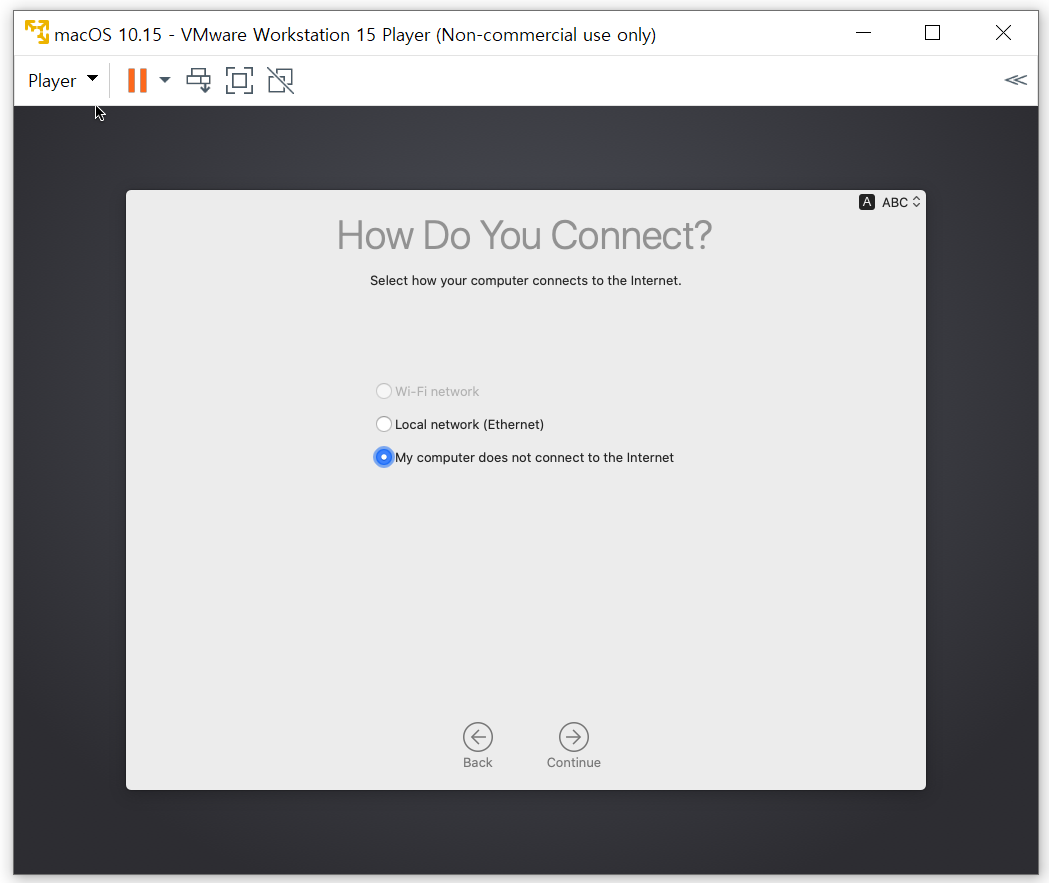Maximize the VMware Player window

coord(932,33)
